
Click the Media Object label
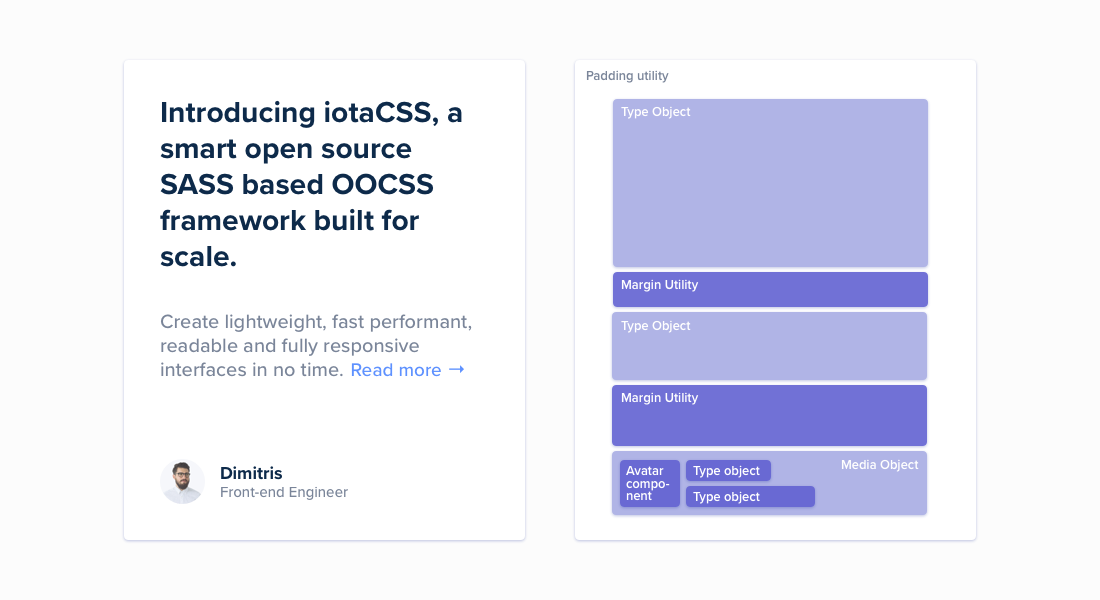tap(879, 464)
